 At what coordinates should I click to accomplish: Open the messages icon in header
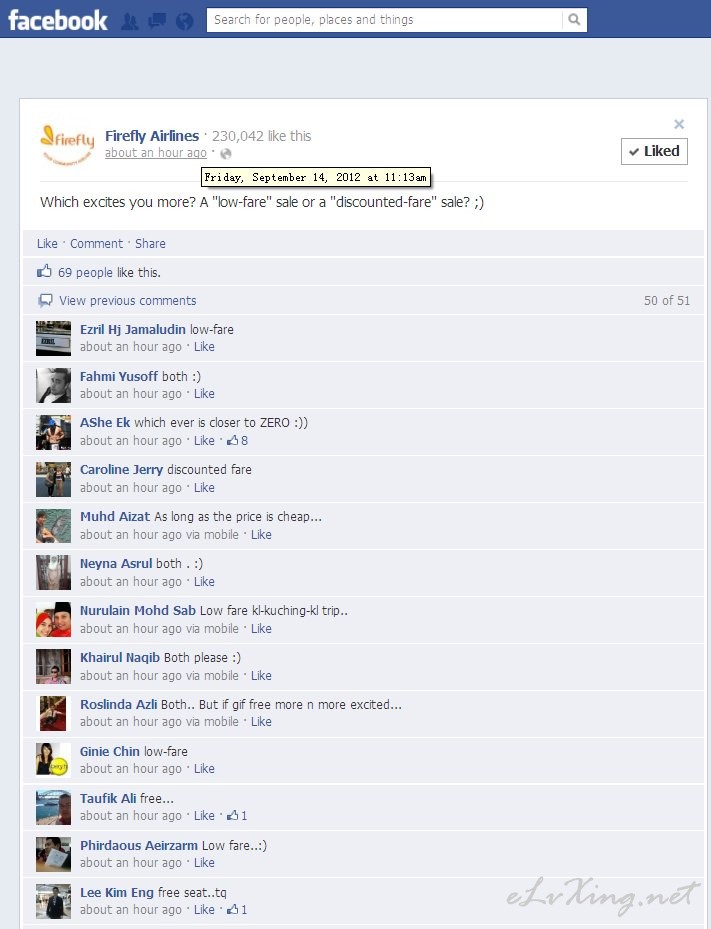157,21
